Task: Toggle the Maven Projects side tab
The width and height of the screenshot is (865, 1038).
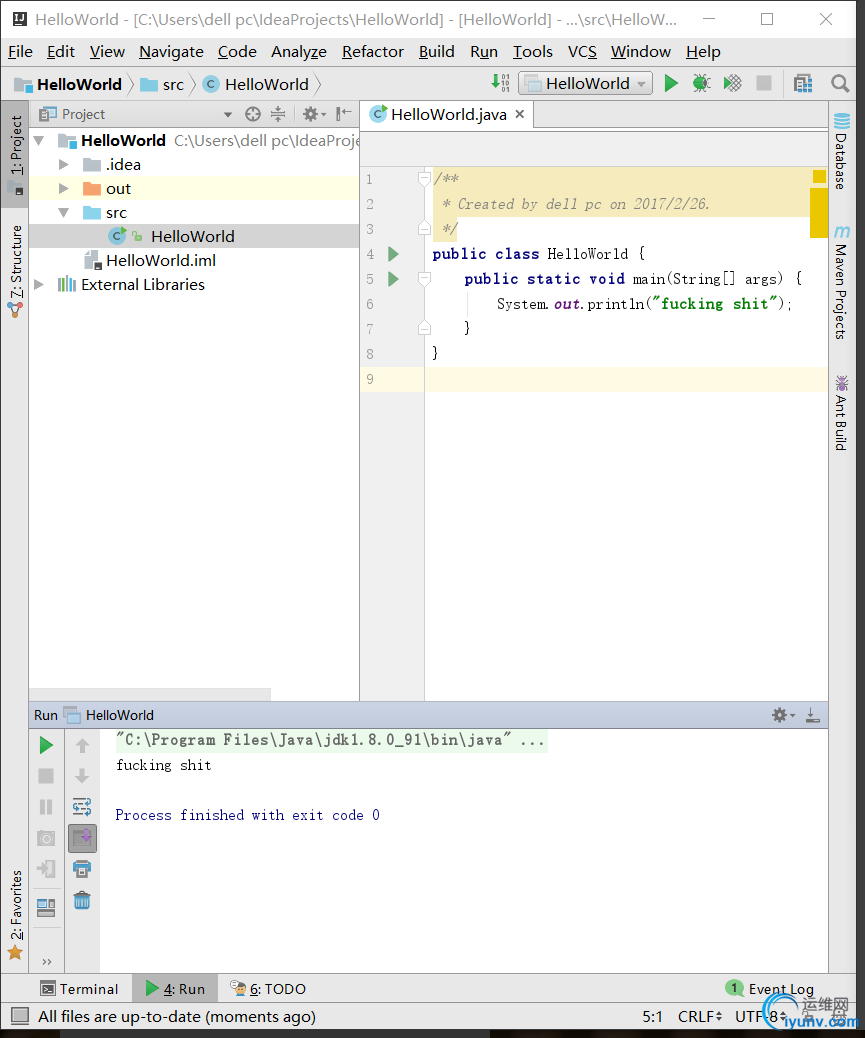Action: coord(841,283)
